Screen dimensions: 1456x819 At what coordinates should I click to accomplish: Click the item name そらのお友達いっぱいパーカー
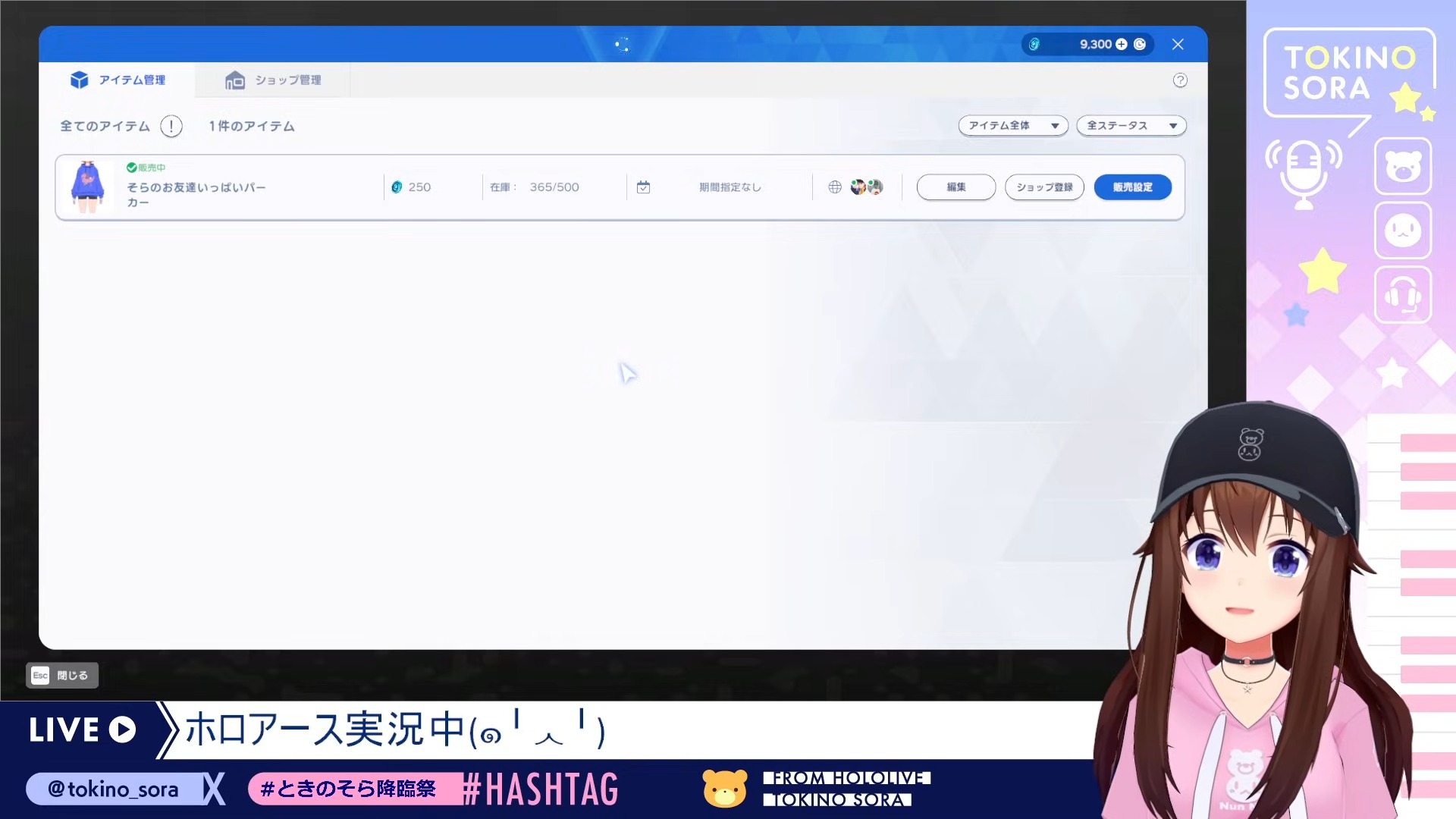coord(196,195)
